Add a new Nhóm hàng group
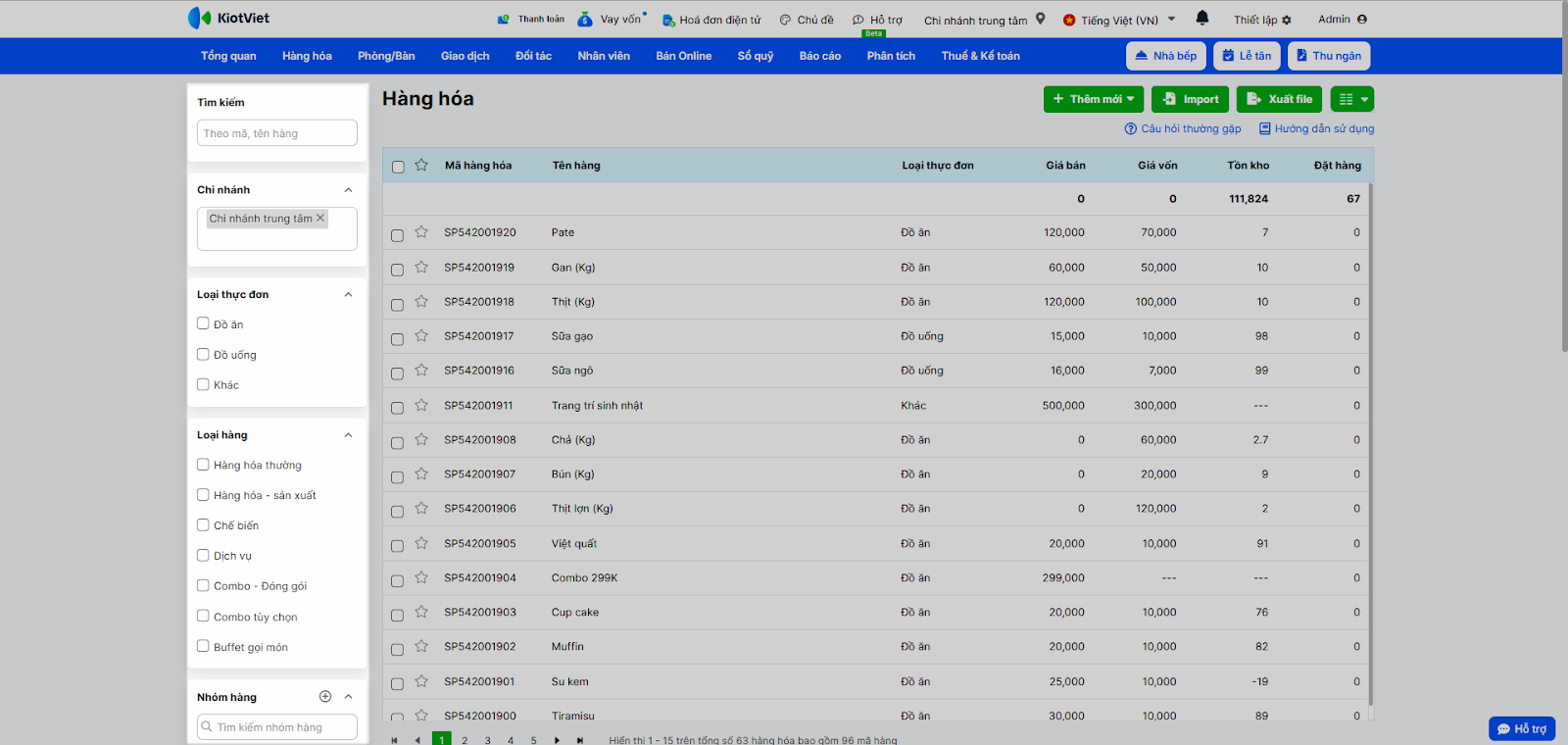The height and width of the screenshot is (745, 1568). point(325,696)
